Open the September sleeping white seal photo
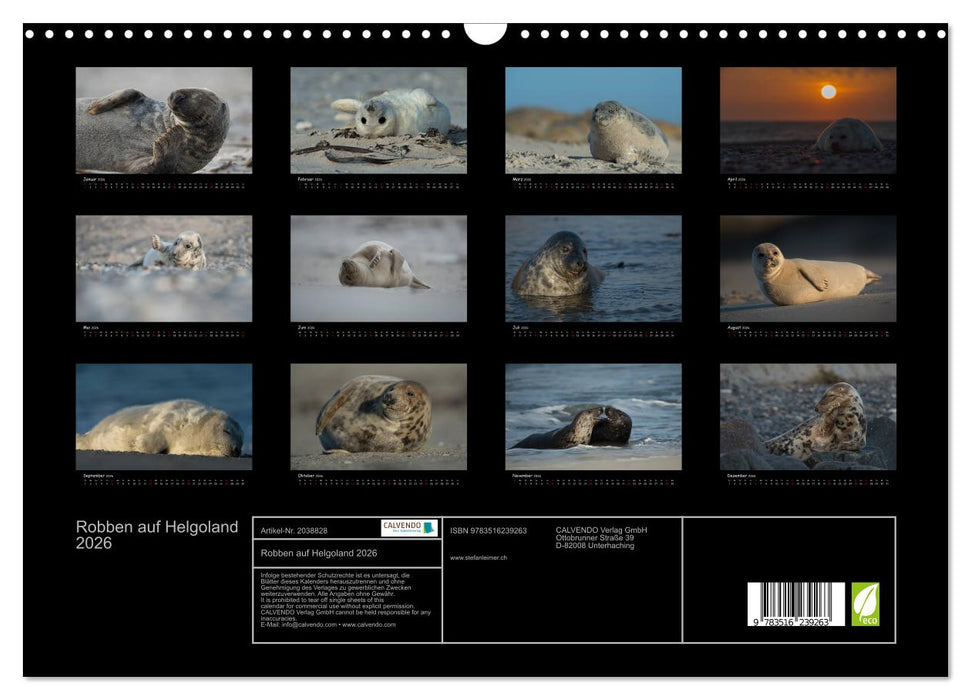This screenshot has width=971, height=700. pyautogui.click(x=164, y=416)
